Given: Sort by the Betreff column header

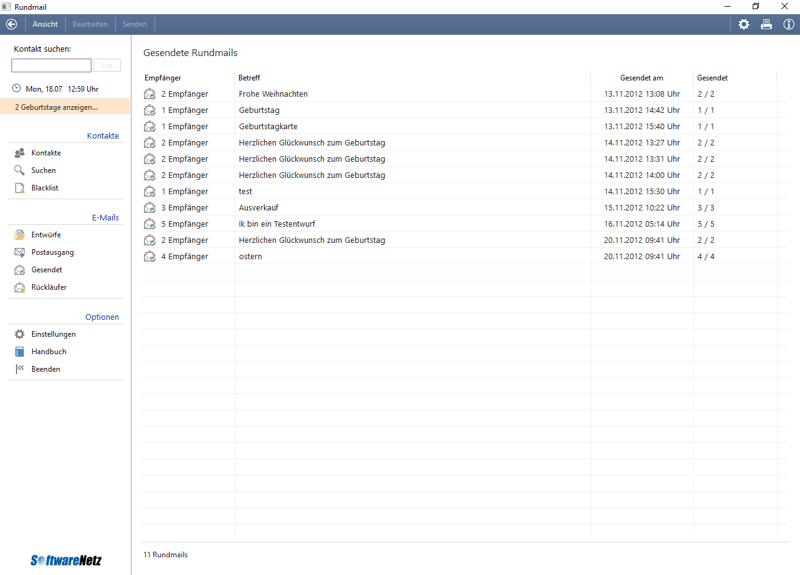Looking at the screenshot, I should pyautogui.click(x=249, y=78).
